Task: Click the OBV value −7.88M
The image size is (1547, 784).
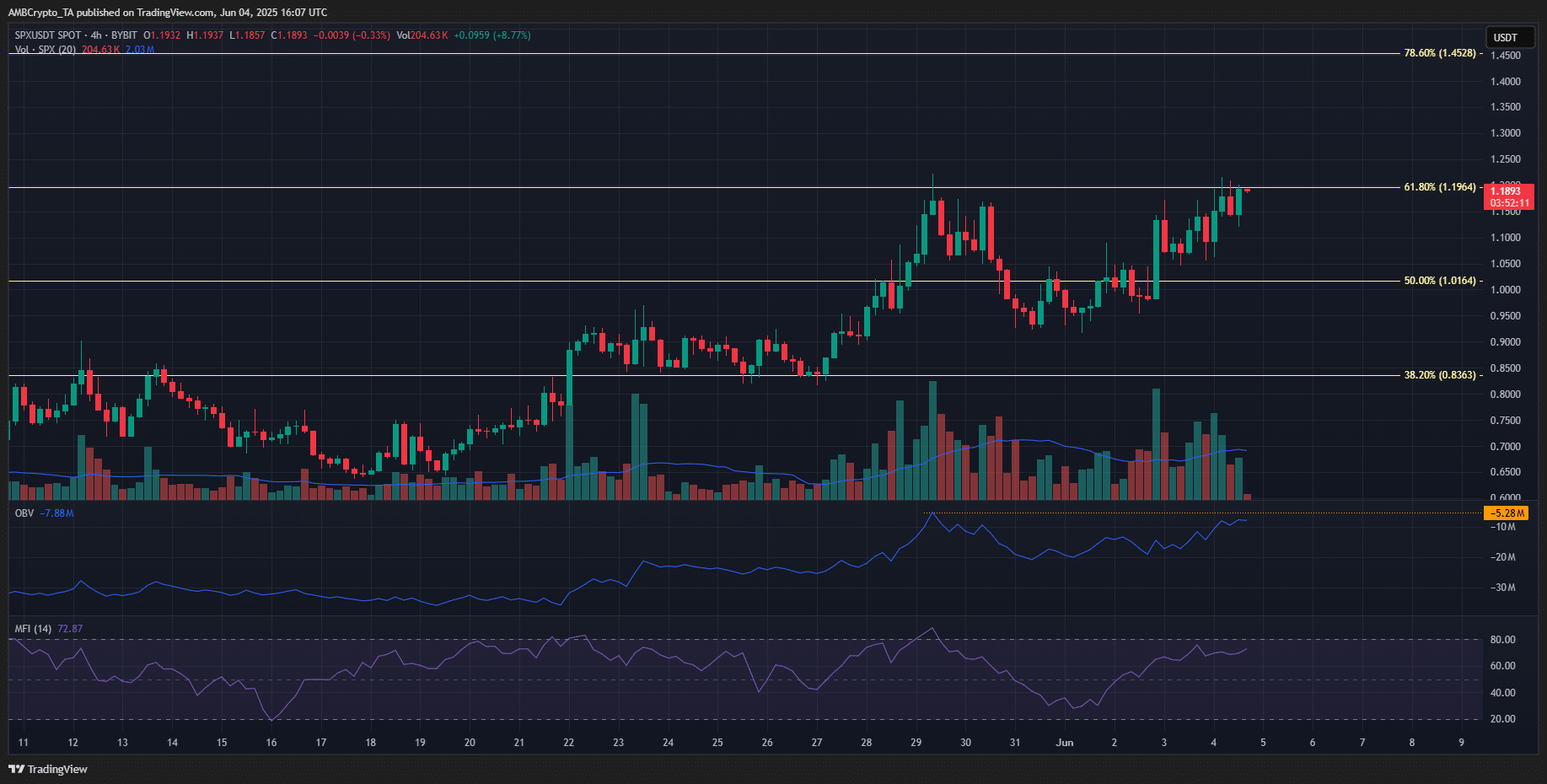Action: pos(57,513)
